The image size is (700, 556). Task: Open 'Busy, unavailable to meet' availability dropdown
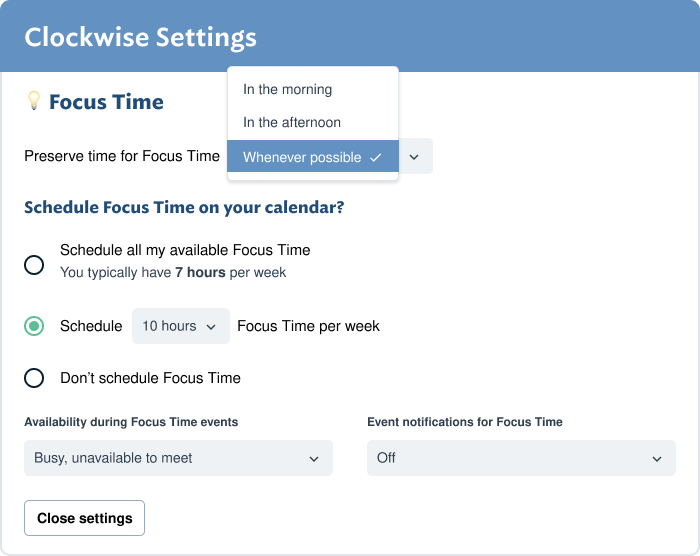(179, 458)
